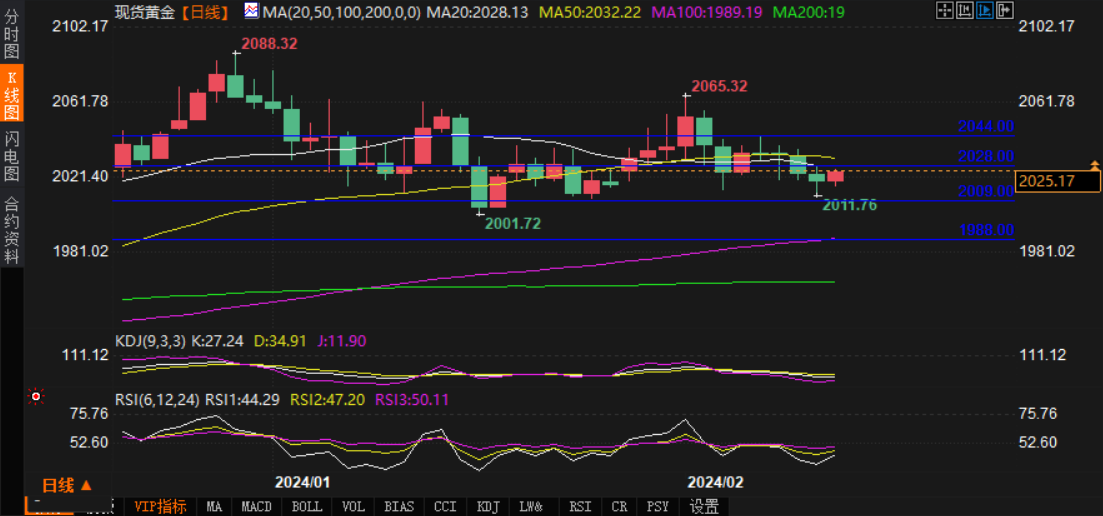Expand the 日线 period dropdown
This screenshot has width=1103, height=516.
[x=66, y=486]
